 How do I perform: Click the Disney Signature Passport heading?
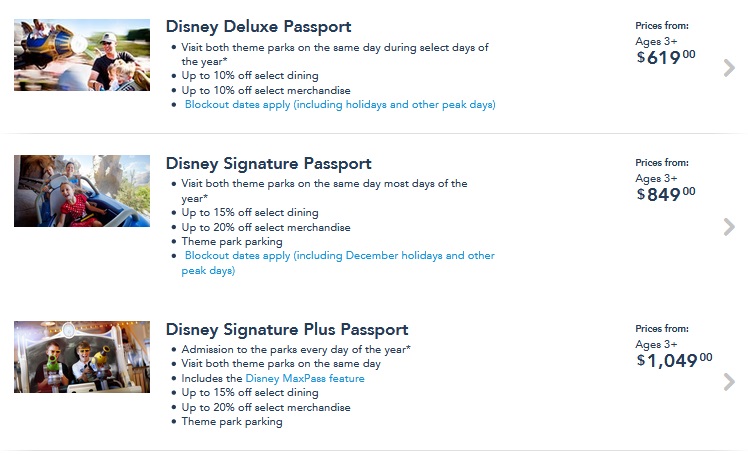pos(268,163)
